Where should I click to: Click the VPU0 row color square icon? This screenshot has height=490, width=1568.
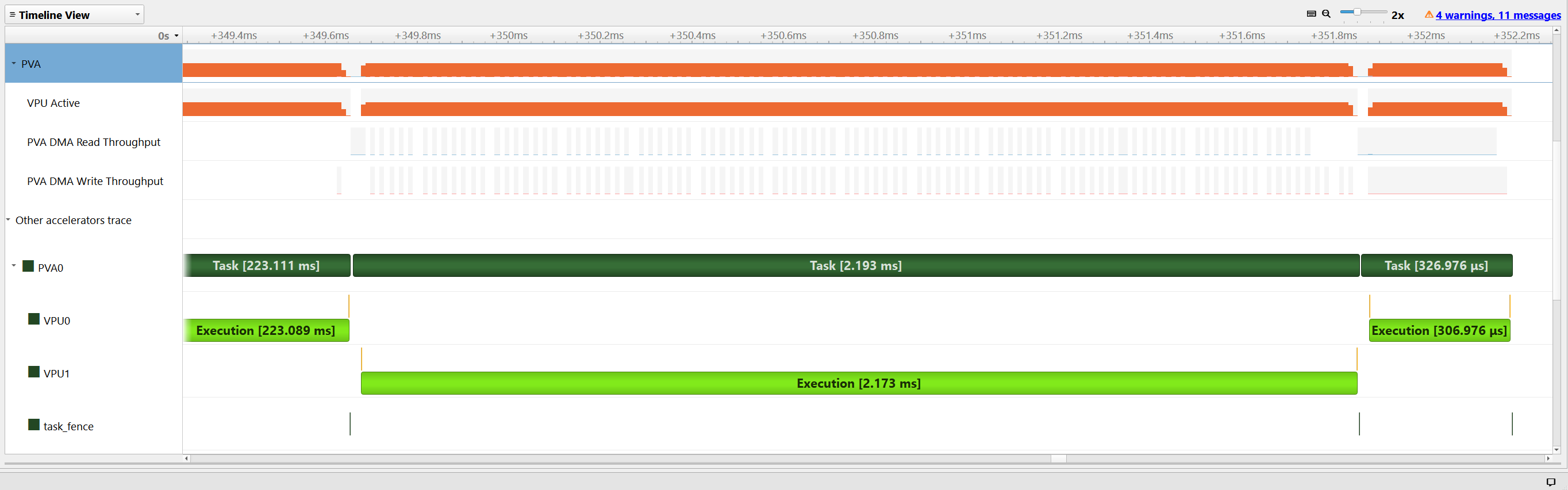tap(34, 319)
